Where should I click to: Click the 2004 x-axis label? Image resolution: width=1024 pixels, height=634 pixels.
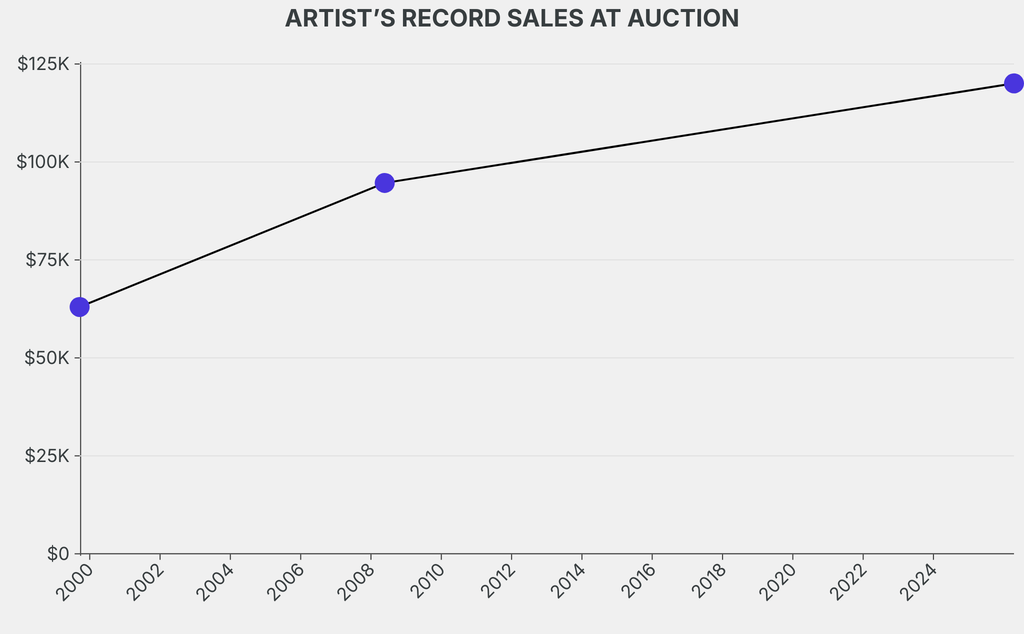pos(215,582)
